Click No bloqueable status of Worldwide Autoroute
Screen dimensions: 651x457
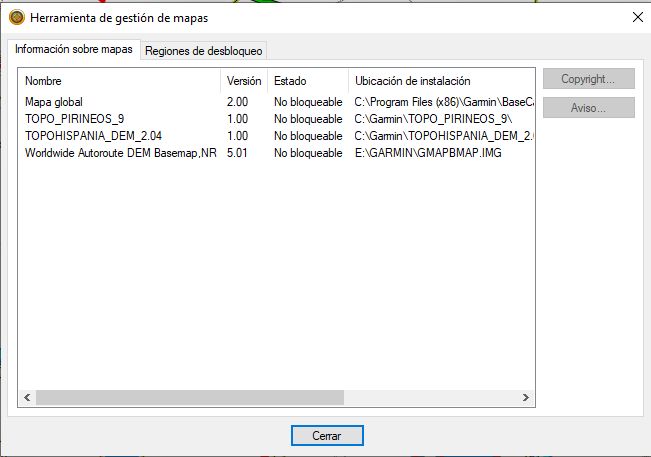[308, 153]
